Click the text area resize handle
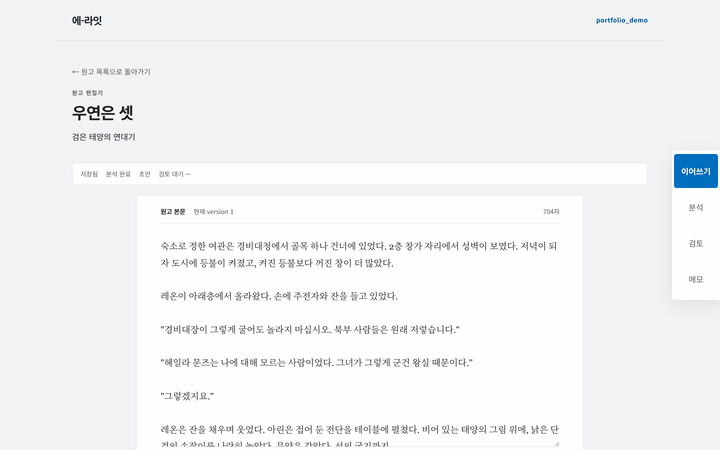Image resolution: width=720 pixels, height=450 pixels. [557, 444]
